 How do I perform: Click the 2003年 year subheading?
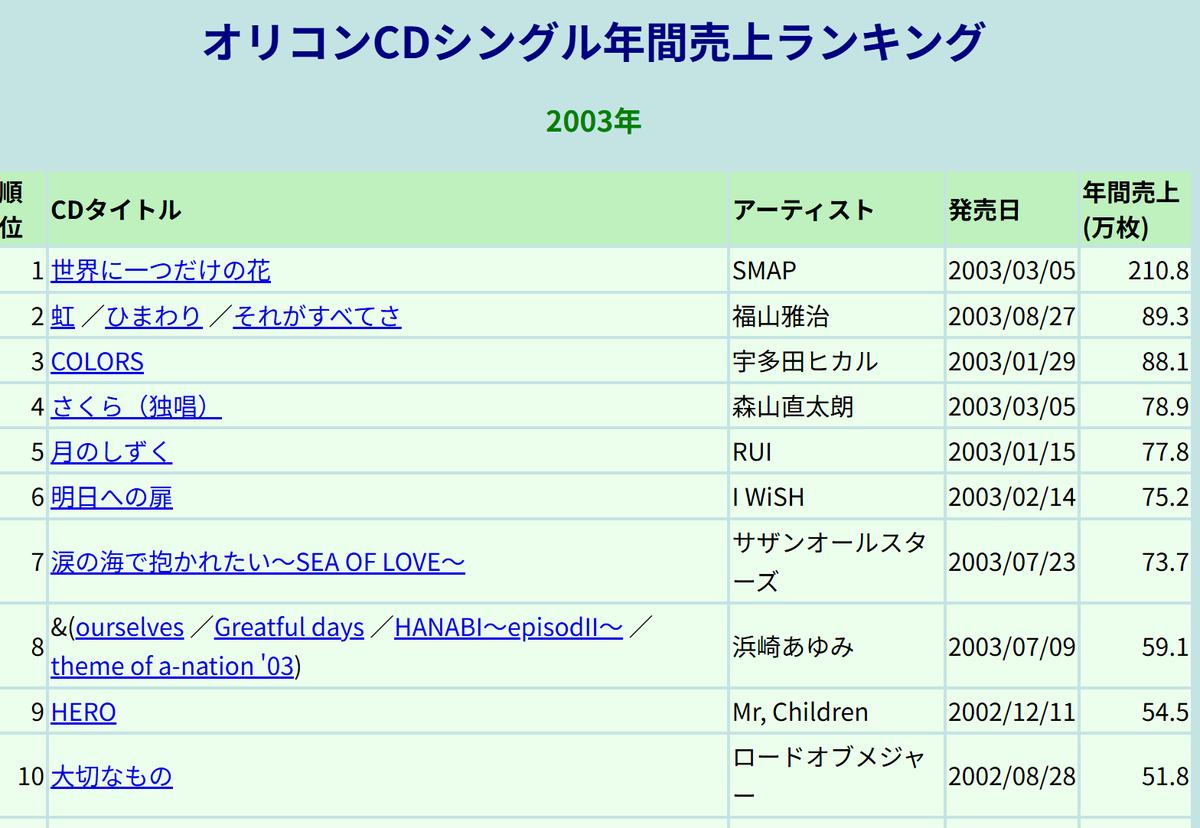click(594, 121)
